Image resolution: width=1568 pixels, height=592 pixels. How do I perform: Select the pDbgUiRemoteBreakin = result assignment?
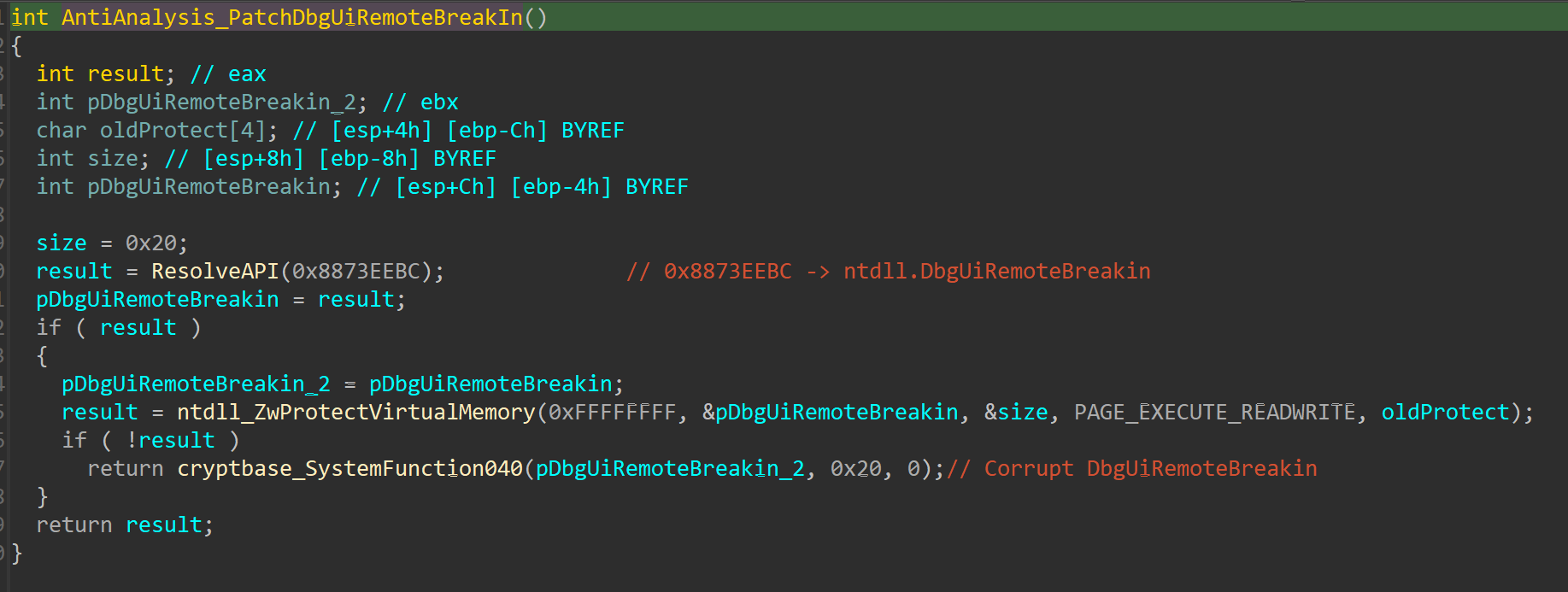click(x=221, y=299)
